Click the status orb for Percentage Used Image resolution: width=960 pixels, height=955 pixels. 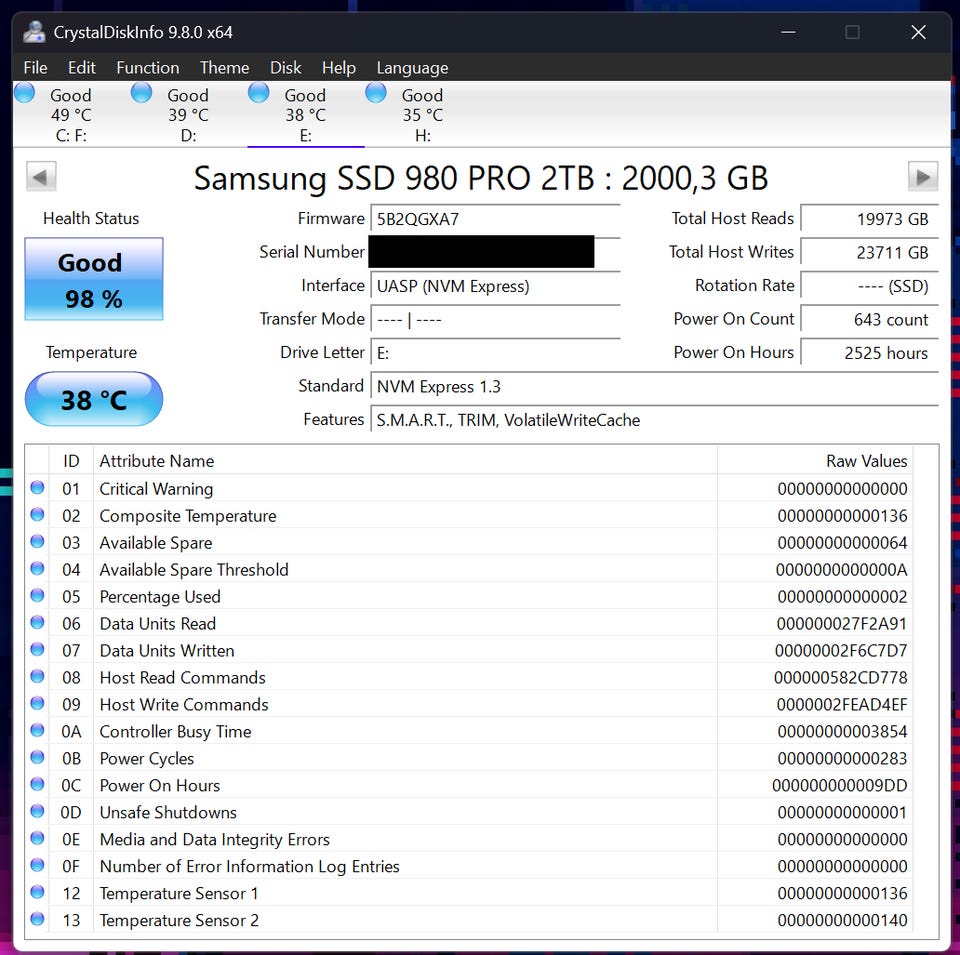[x=37, y=596]
